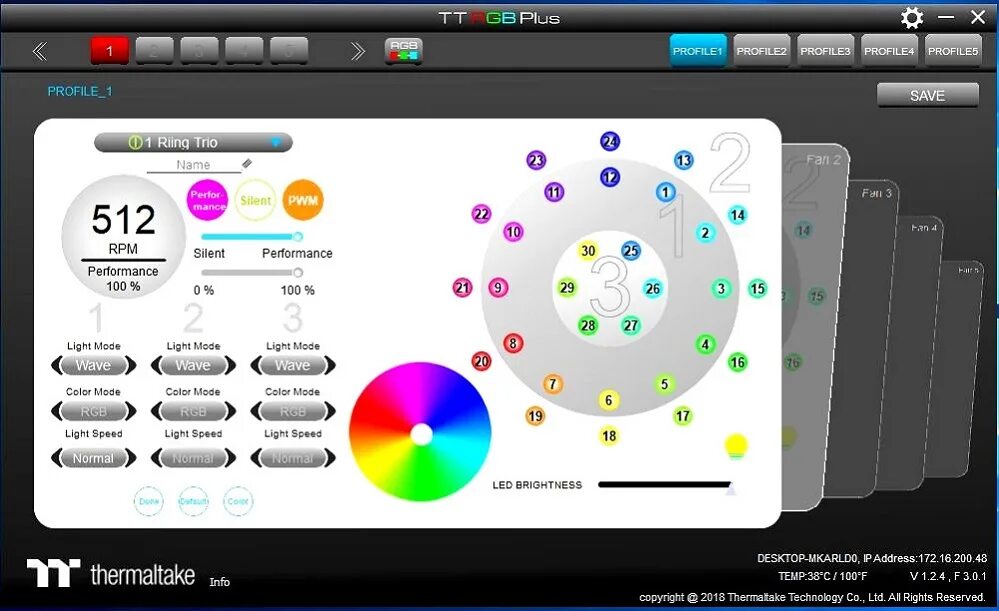
Task: Select LED number 4
Action: pos(705,345)
